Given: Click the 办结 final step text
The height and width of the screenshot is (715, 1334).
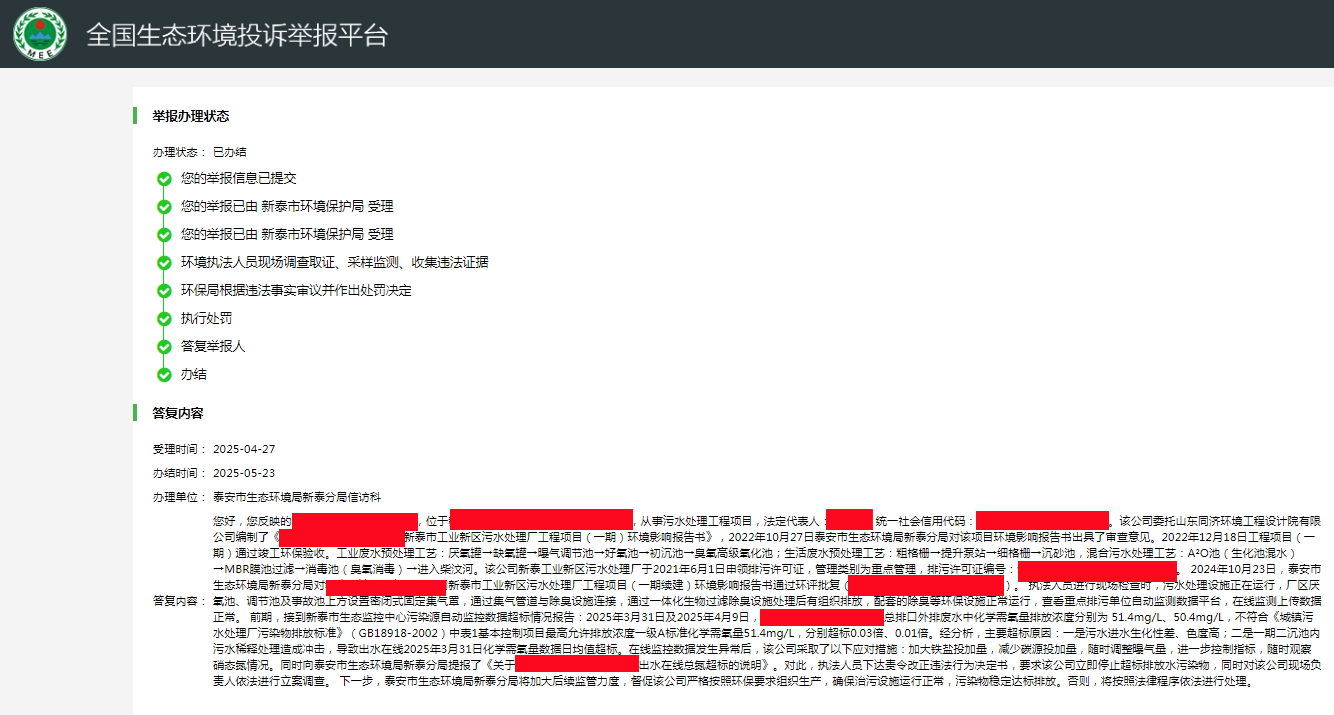Looking at the screenshot, I should (193, 375).
